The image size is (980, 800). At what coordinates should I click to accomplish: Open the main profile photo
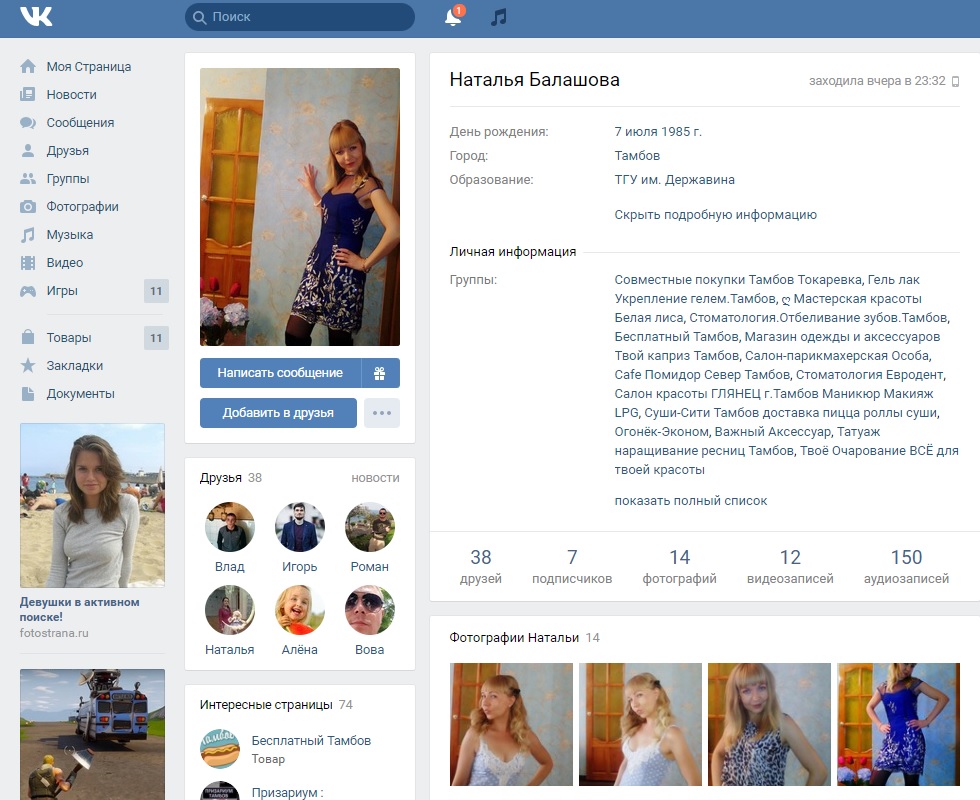pos(300,207)
